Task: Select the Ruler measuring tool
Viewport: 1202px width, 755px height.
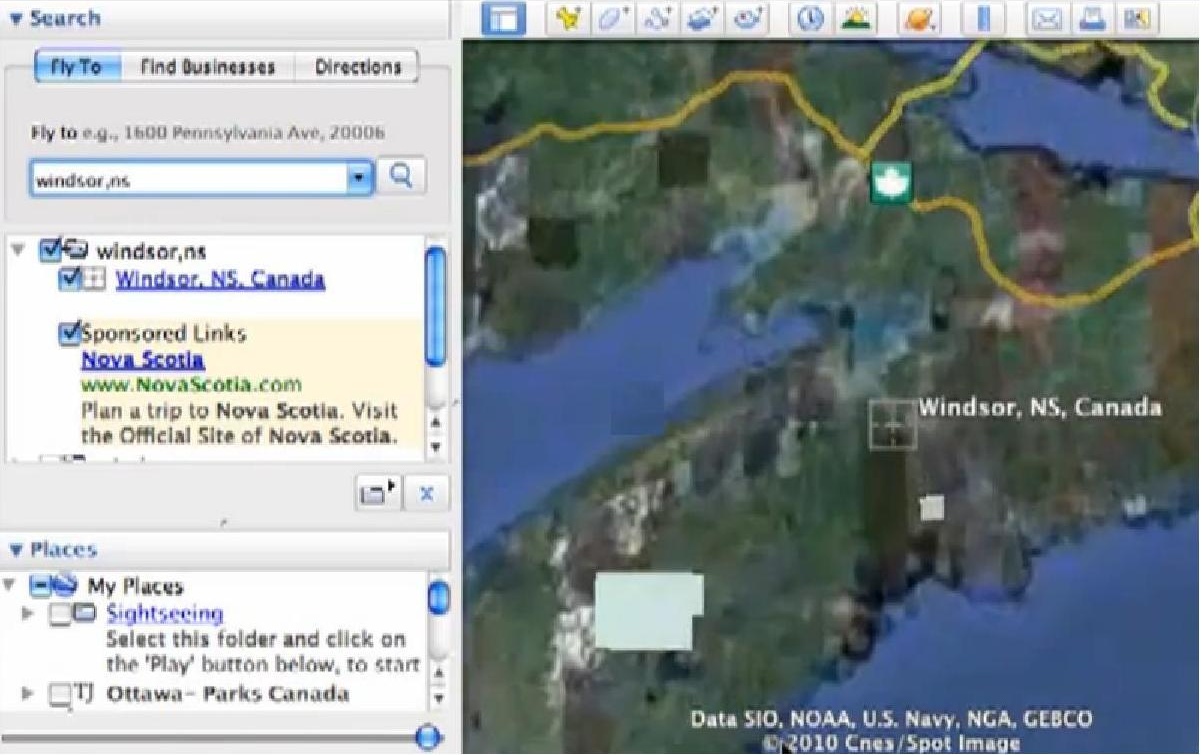Action: click(x=983, y=19)
